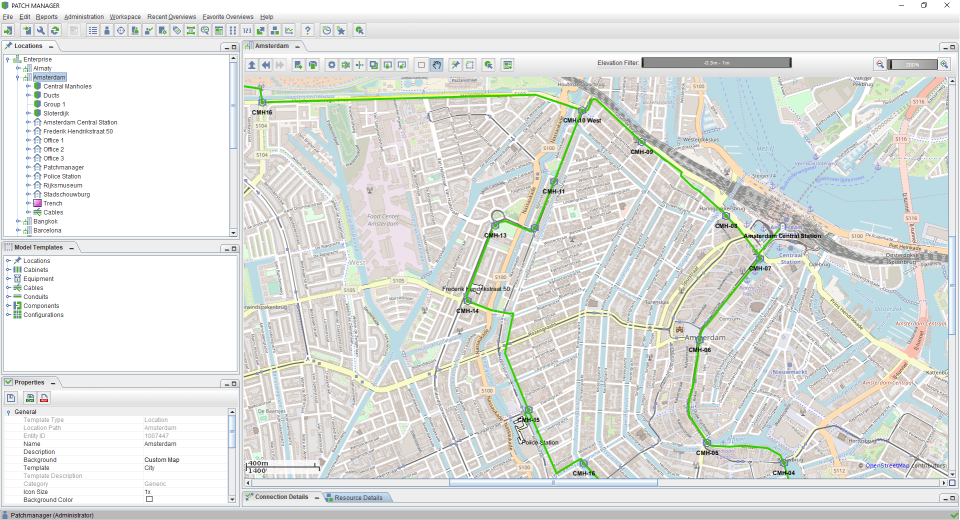Viewport: 960px width, 520px height.
Task: Expand the Equipment model templates node
Action: click(8, 279)
